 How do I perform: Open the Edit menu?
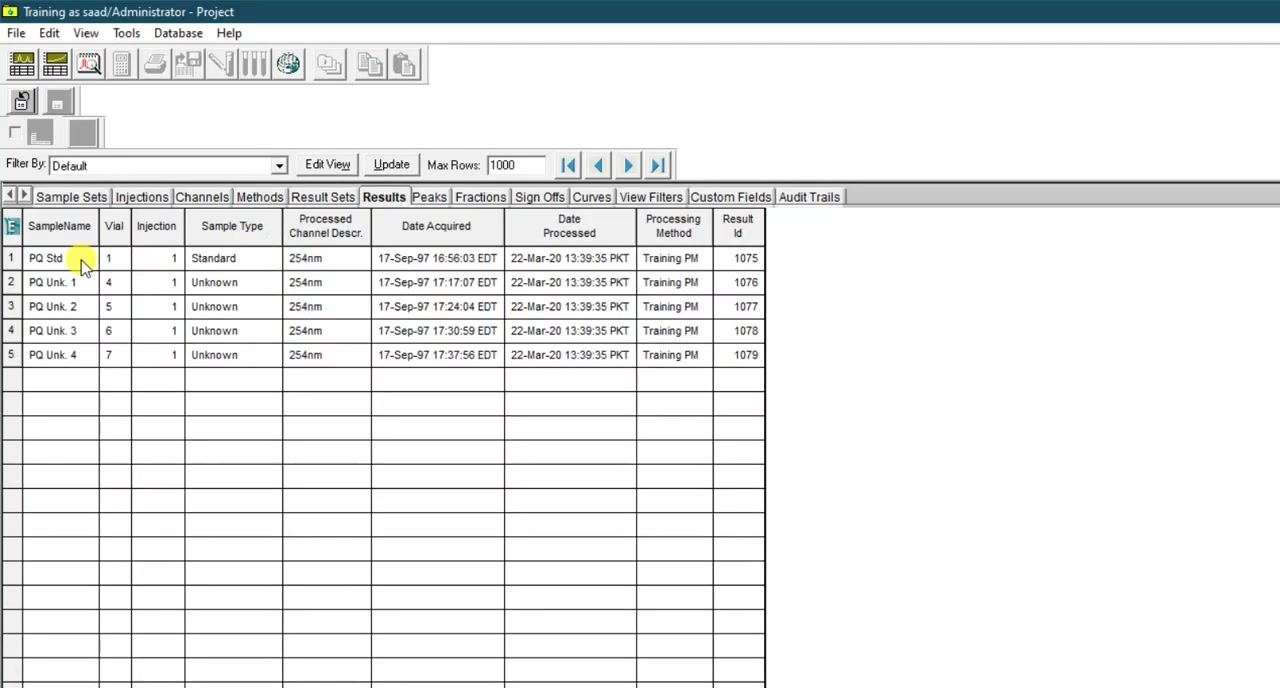pyautogui.click(x=49, y=33)
